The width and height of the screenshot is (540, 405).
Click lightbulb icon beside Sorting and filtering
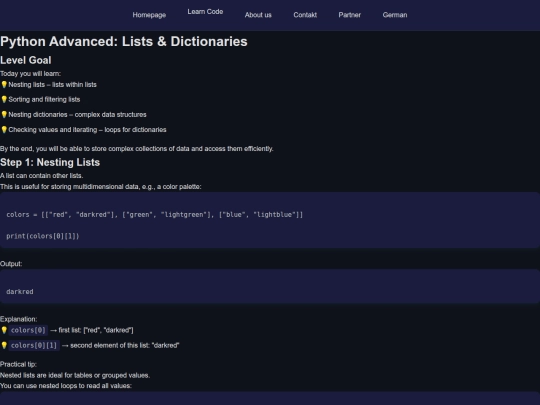4,100
